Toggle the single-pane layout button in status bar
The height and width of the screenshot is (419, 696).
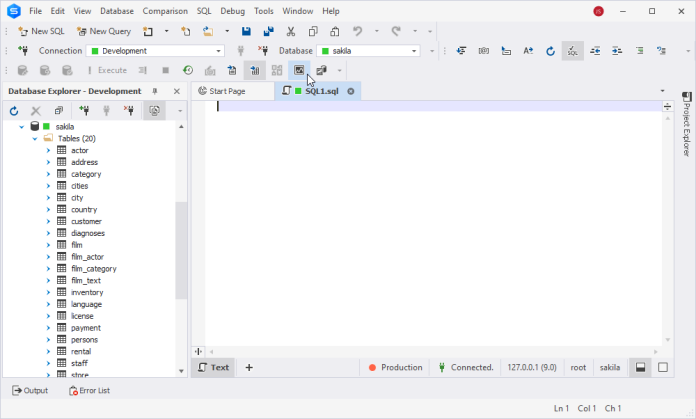point(663,367)
